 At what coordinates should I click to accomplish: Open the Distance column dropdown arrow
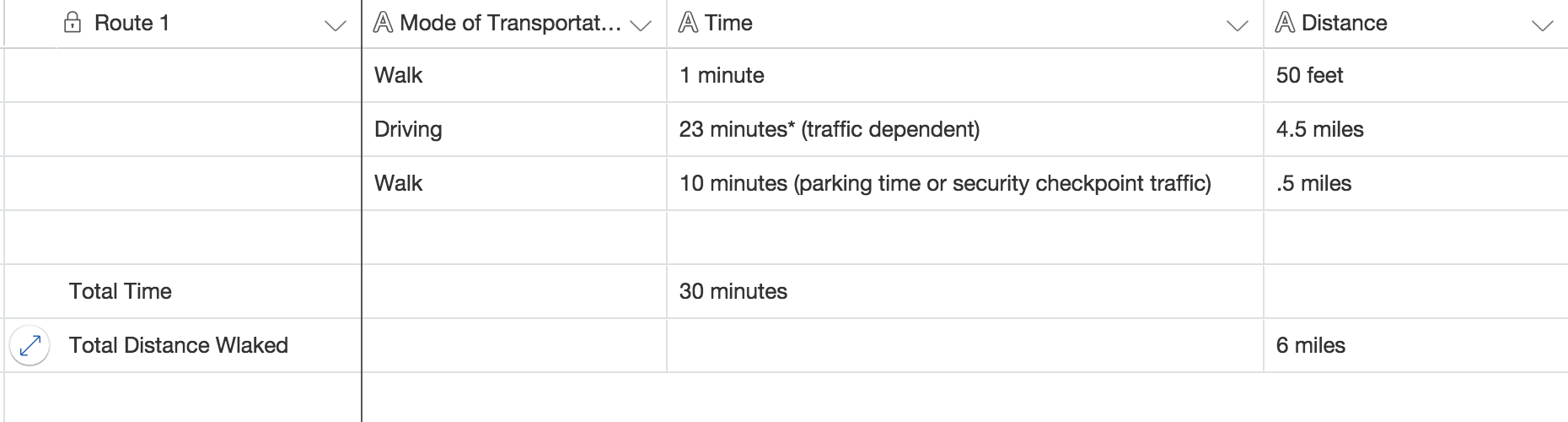1542,25
